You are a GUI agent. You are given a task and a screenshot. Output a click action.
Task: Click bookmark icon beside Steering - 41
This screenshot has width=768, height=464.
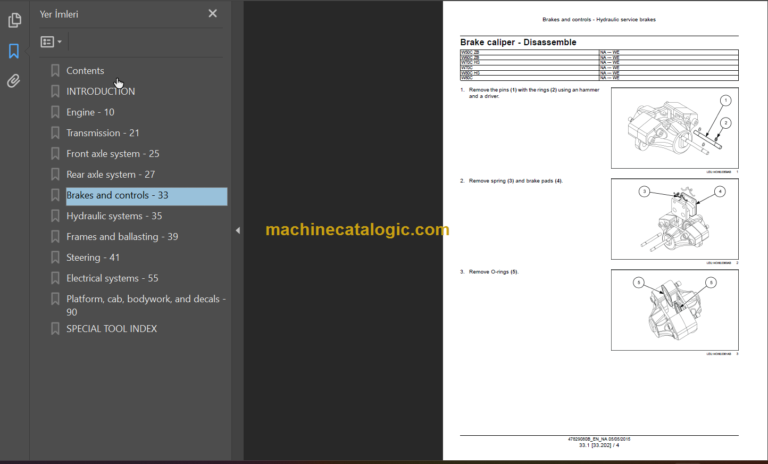pyautogui.click(x=55, y=257)
